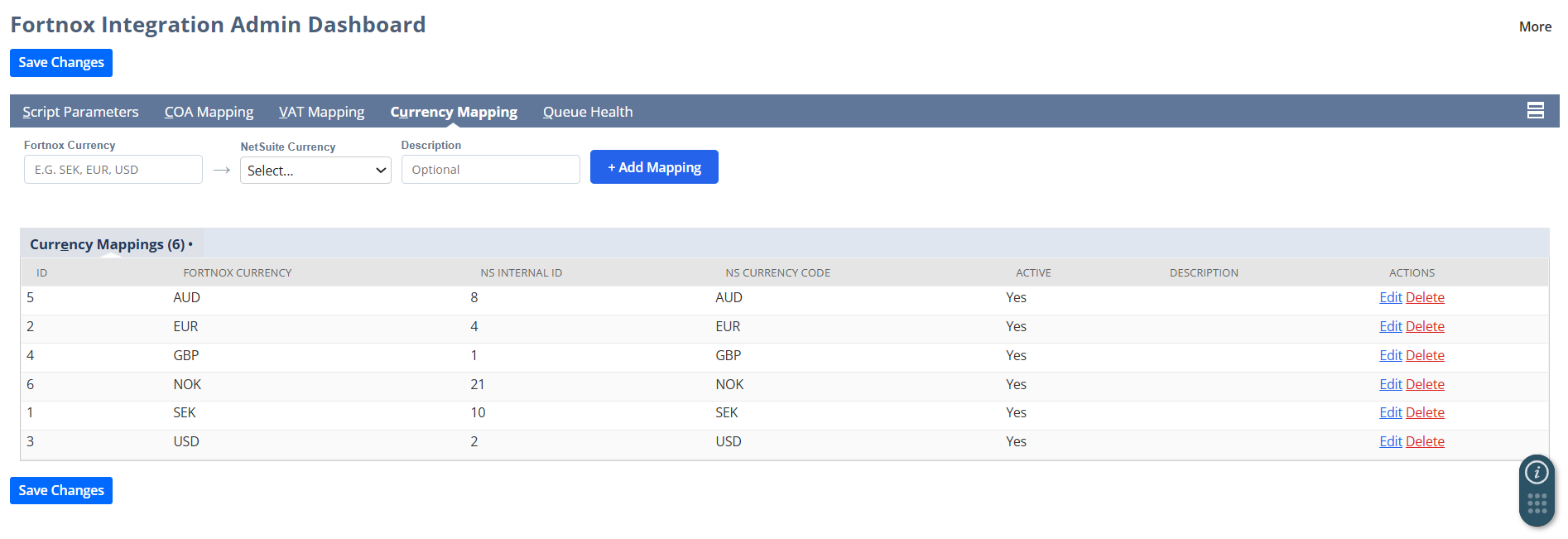Toggle the unlayered tab view icon
This screenshot has width=1568, height=539.
click(1535, 110)
